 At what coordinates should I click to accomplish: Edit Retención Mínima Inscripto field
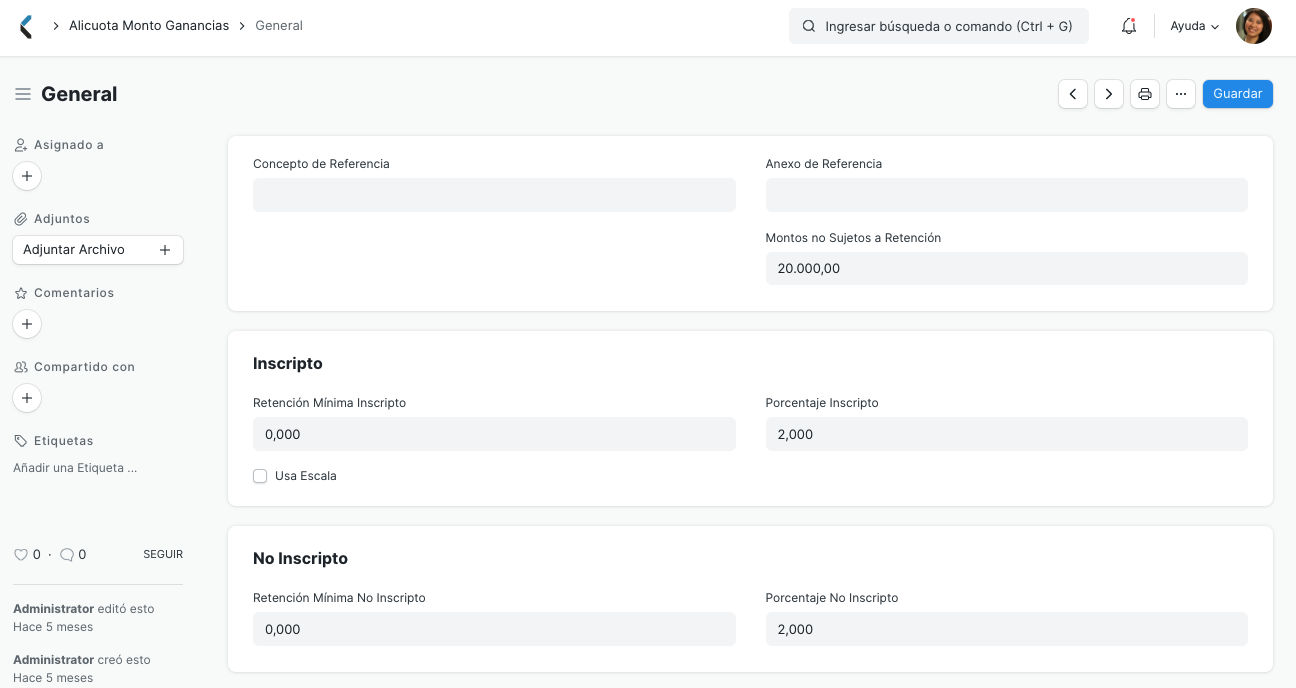[494, 434]
